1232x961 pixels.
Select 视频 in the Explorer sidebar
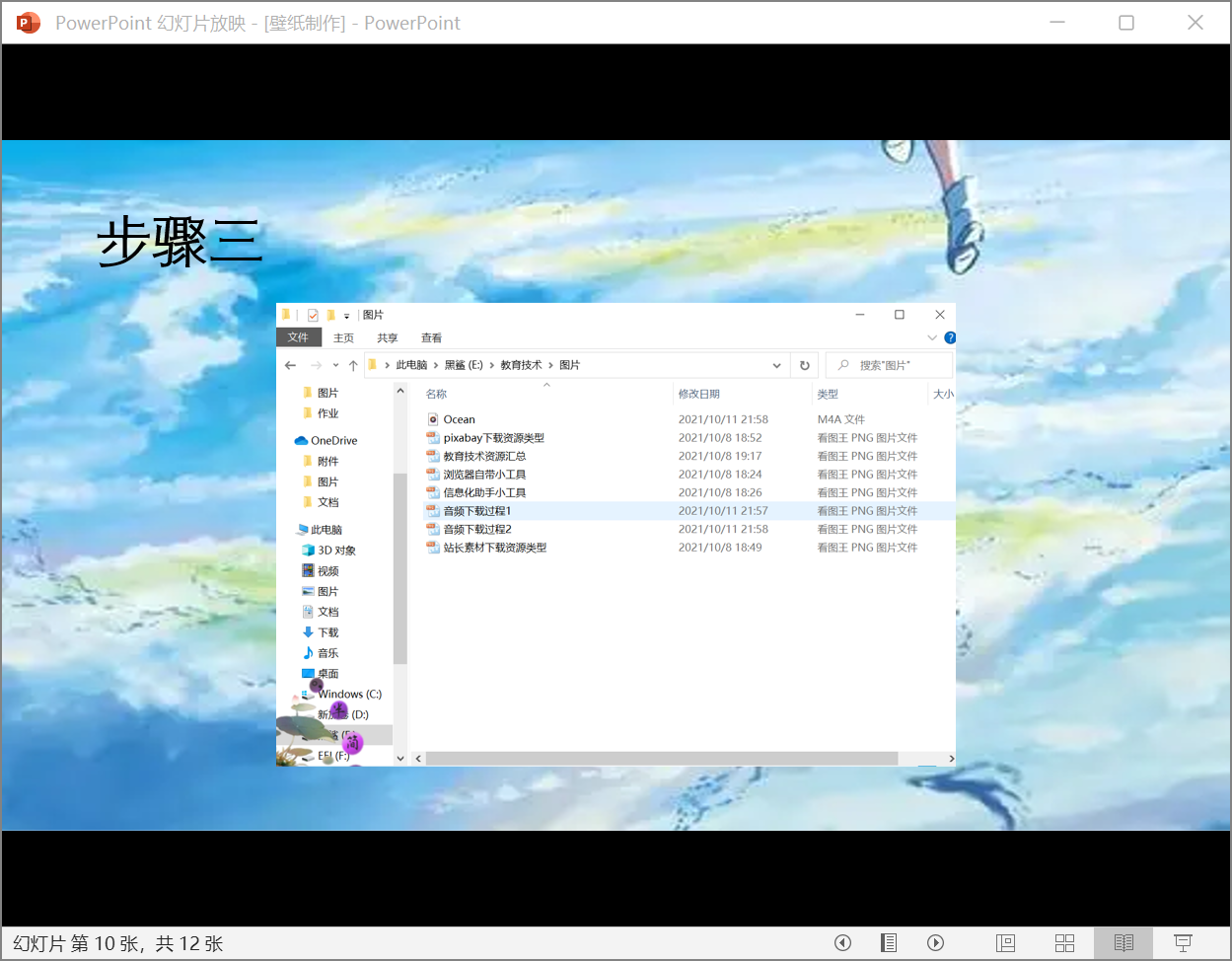pyautogui.click(x=321, y=571)
